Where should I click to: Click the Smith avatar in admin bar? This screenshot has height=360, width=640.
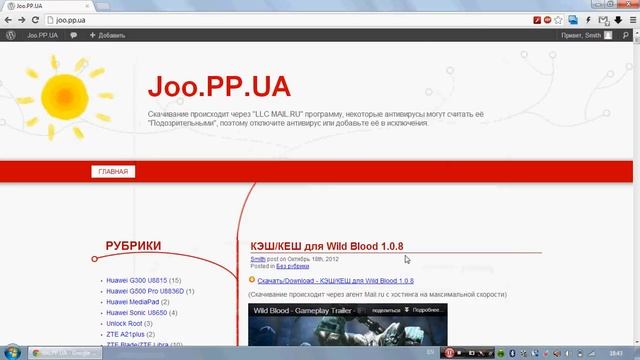(x=608, y=36)
